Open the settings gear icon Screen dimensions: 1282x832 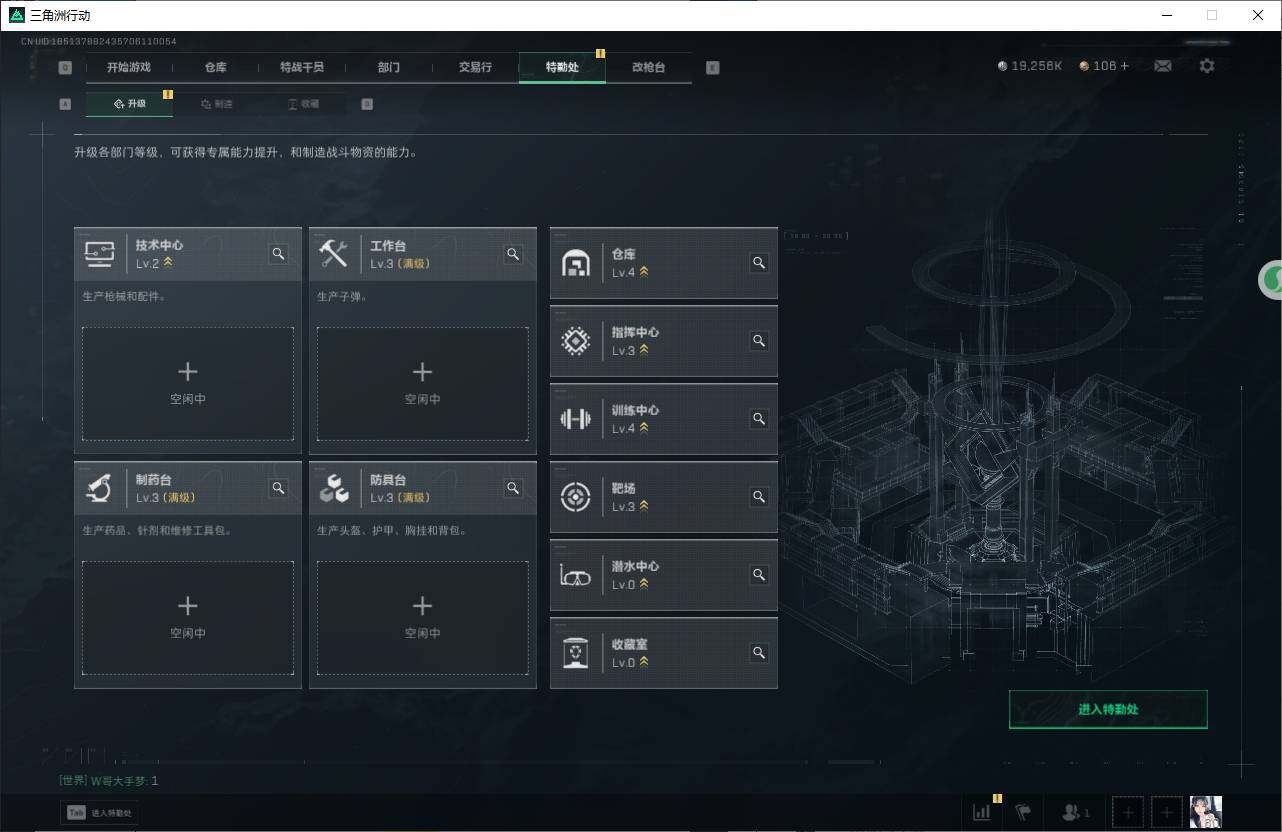1207,66
